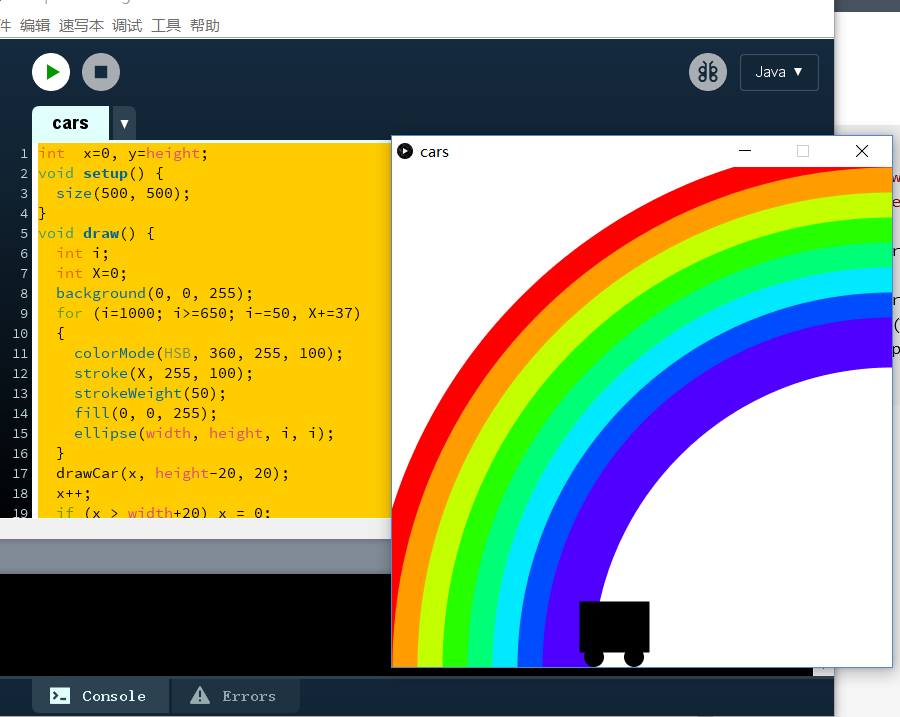Click the strokeWeight(50) line

(150, 393)
